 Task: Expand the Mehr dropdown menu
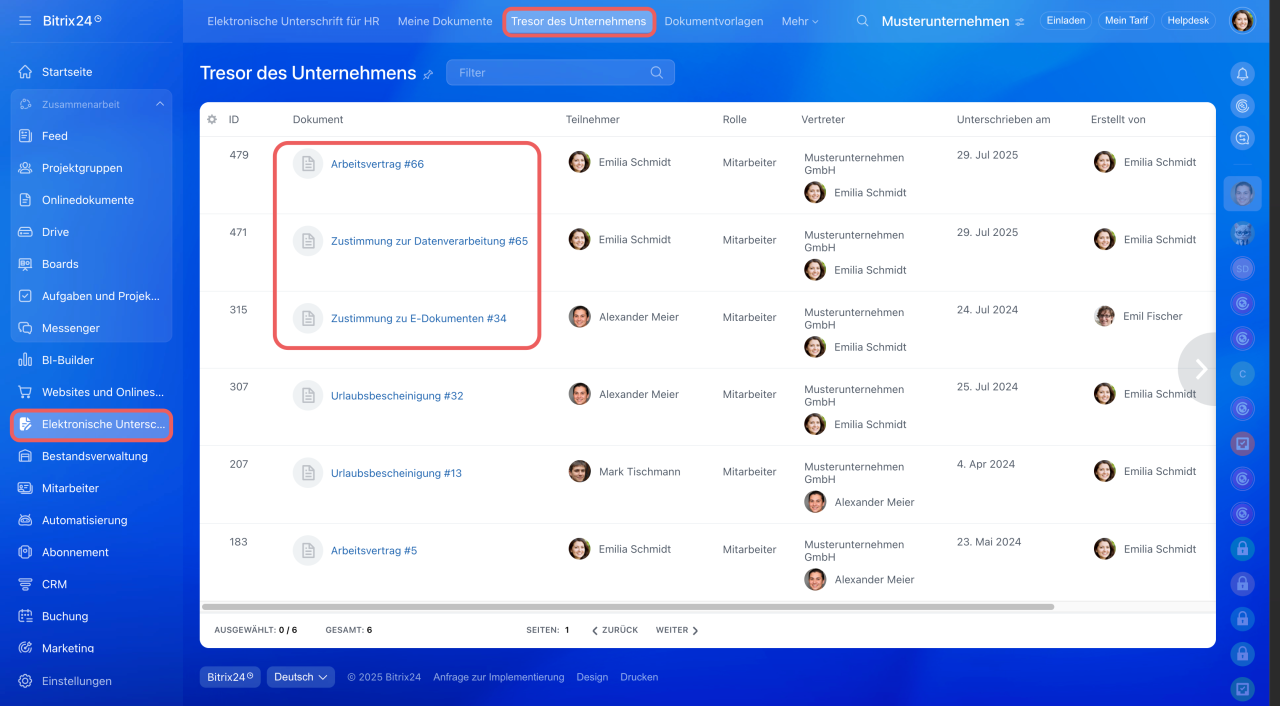[800, 21]
